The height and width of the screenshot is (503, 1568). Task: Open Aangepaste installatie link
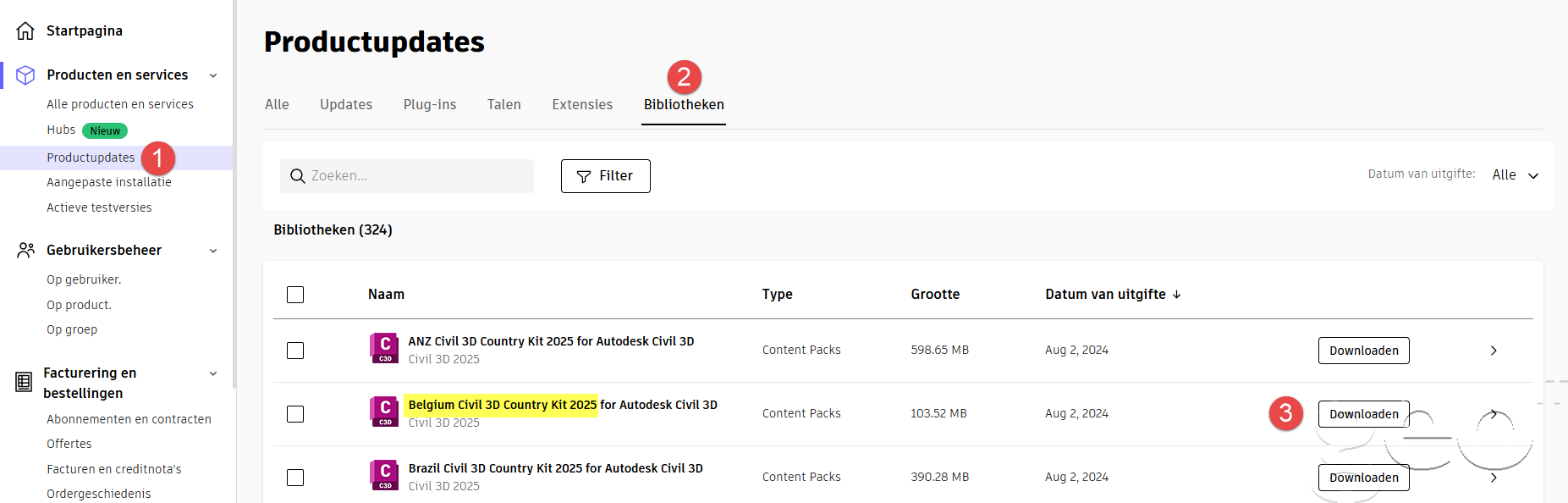pos(109,182)
